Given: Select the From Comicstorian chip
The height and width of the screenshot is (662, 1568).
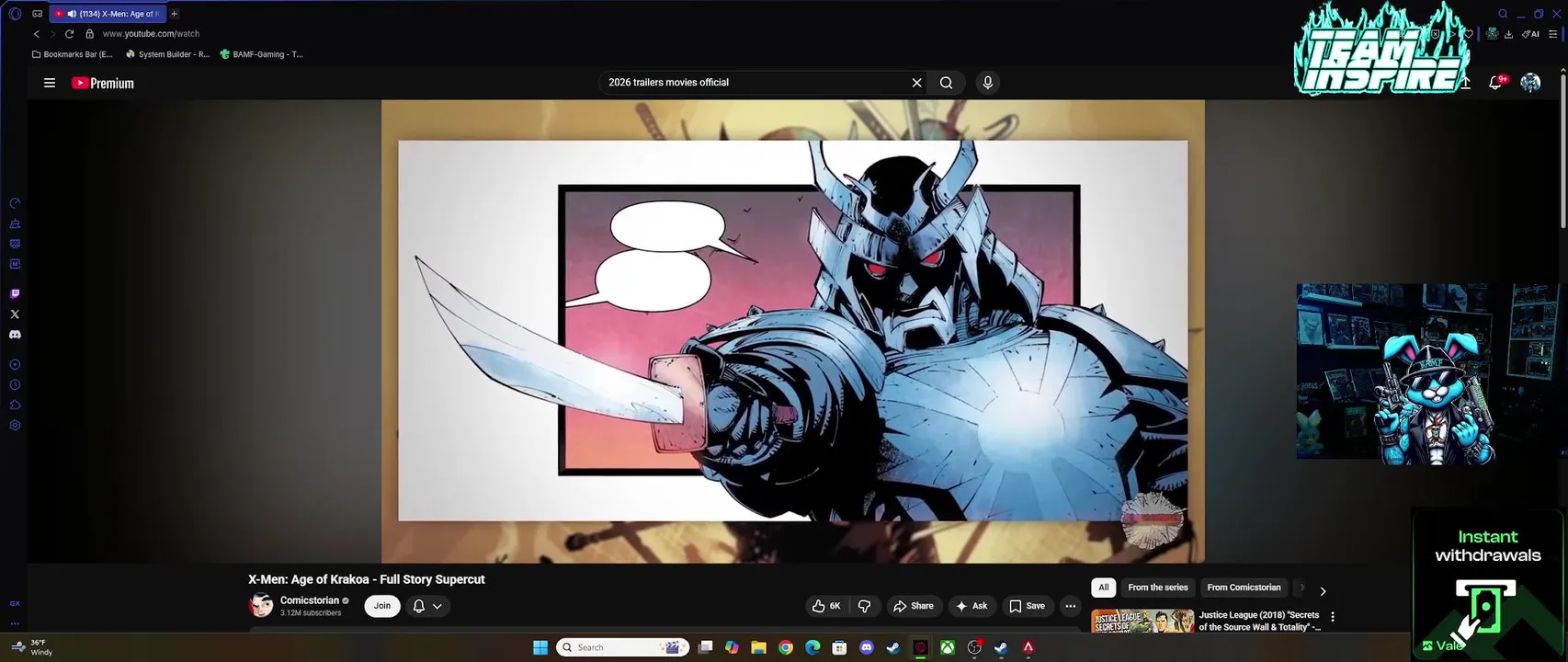Looking at the screenshot, I should click(1244, 588).
